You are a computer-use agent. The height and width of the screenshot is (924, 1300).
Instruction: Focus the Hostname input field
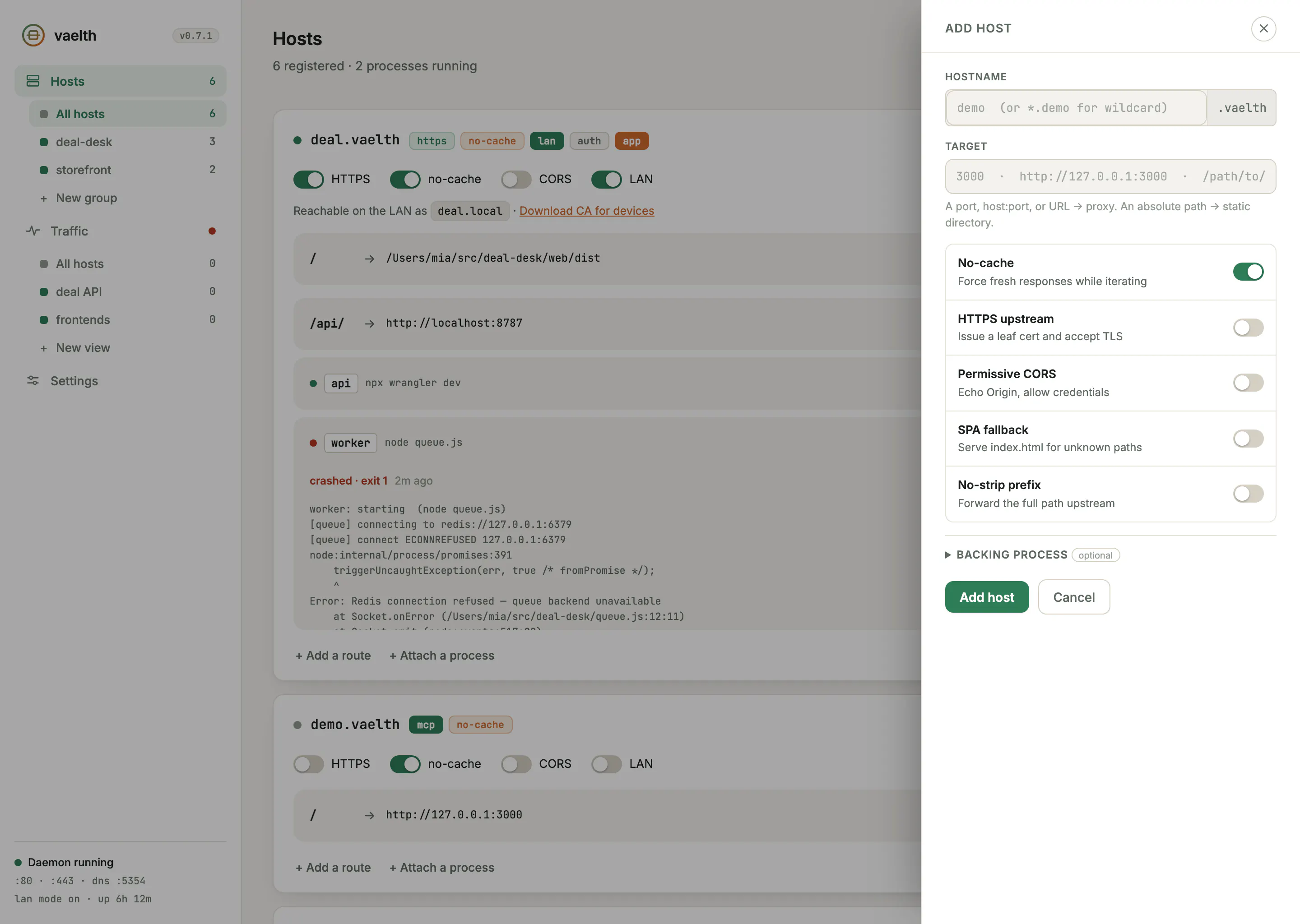coord(1076,107)
